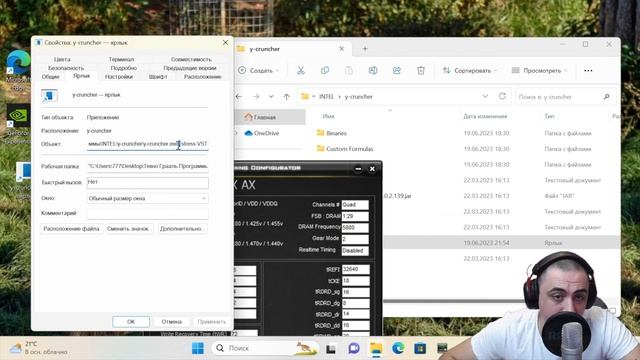Open the Расположение tab

[x=202, y=77]
